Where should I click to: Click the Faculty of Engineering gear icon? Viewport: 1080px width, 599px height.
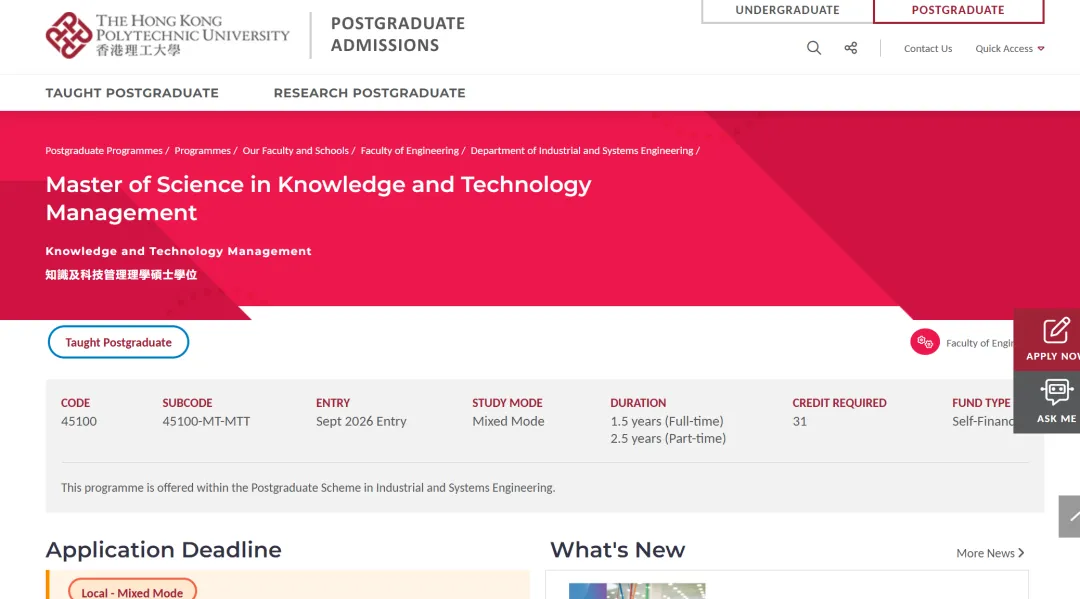[925, 342]
